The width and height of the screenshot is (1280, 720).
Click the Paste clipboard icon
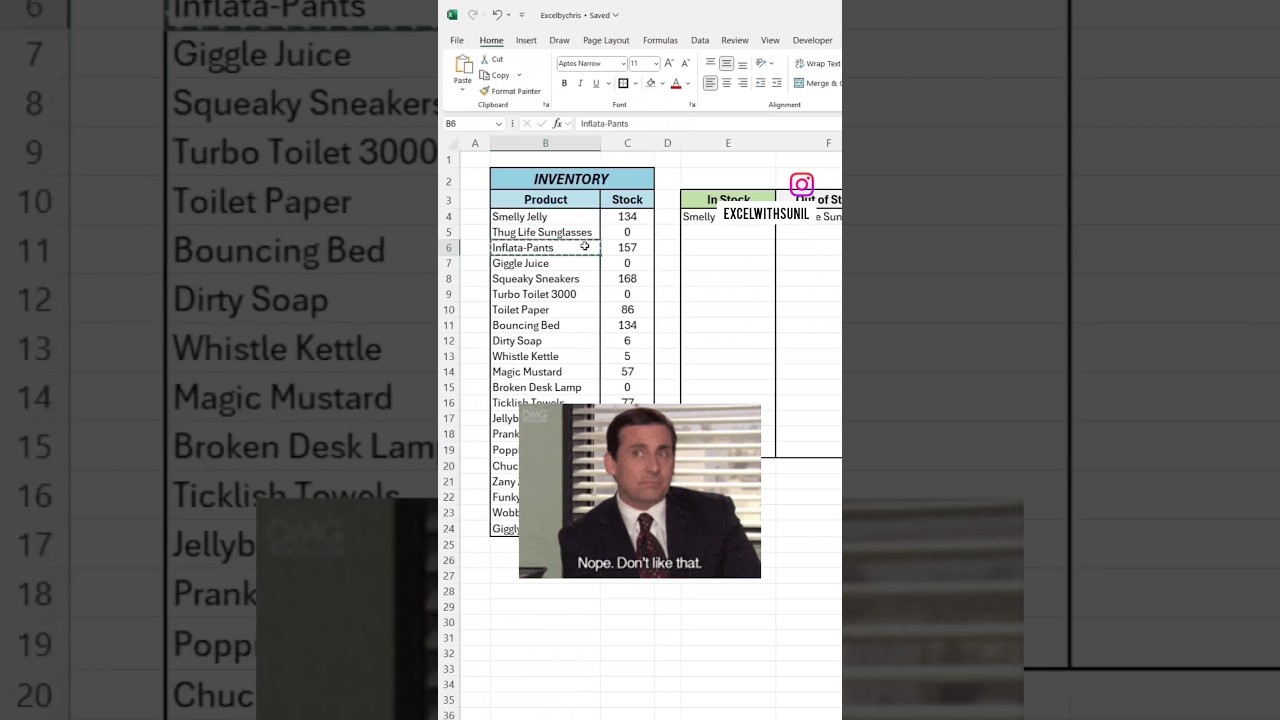coord(463,64)
